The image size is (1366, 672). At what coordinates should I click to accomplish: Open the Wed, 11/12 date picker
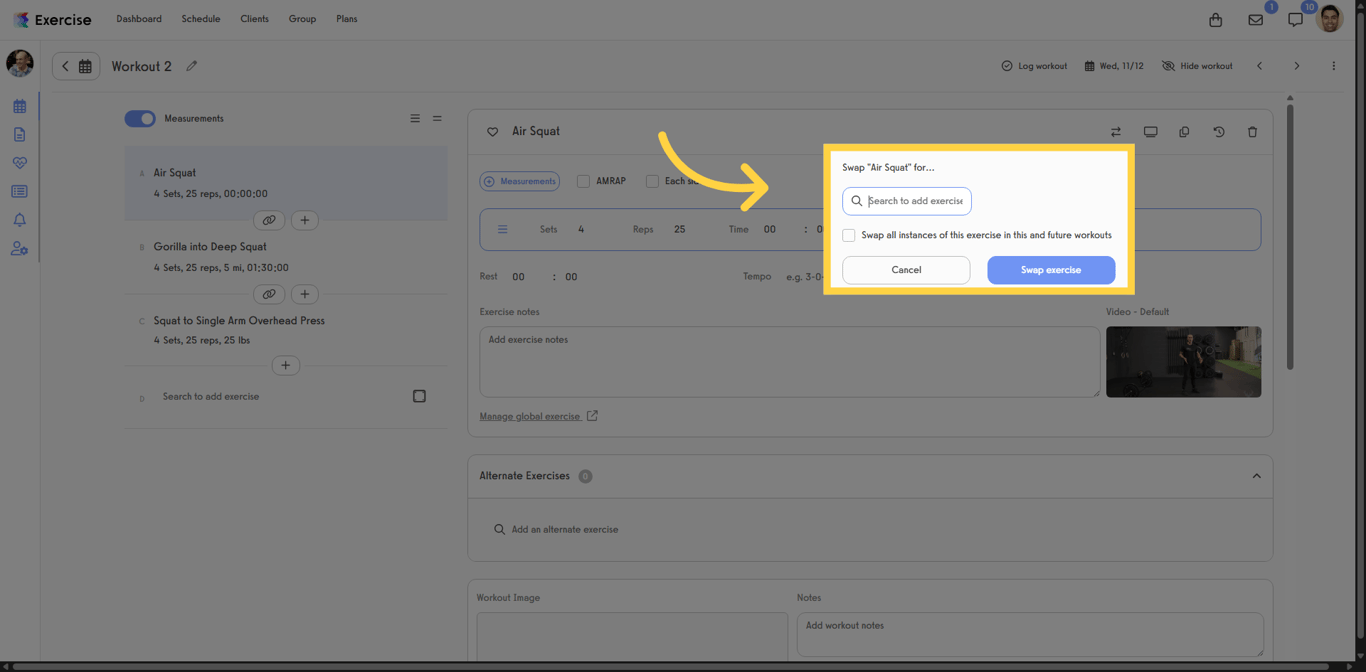[x=1114, y=66]
